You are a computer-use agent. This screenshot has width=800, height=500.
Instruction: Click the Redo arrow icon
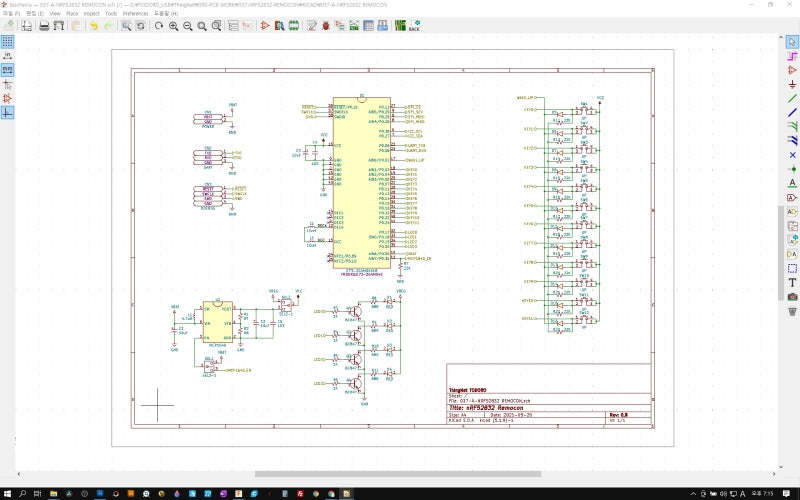click(x=108, y=26)
